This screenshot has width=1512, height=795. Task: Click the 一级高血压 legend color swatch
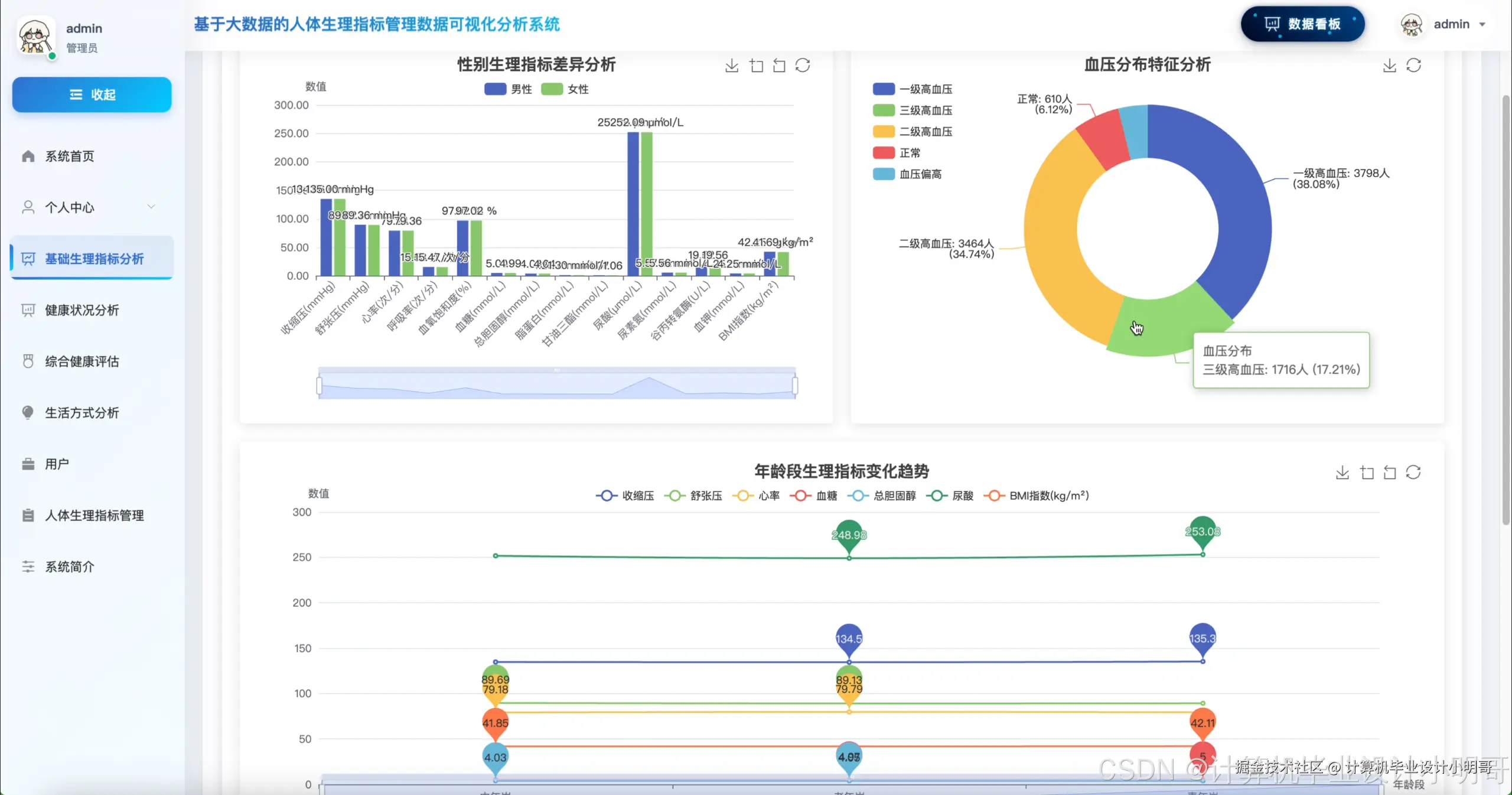pos(884,89)
